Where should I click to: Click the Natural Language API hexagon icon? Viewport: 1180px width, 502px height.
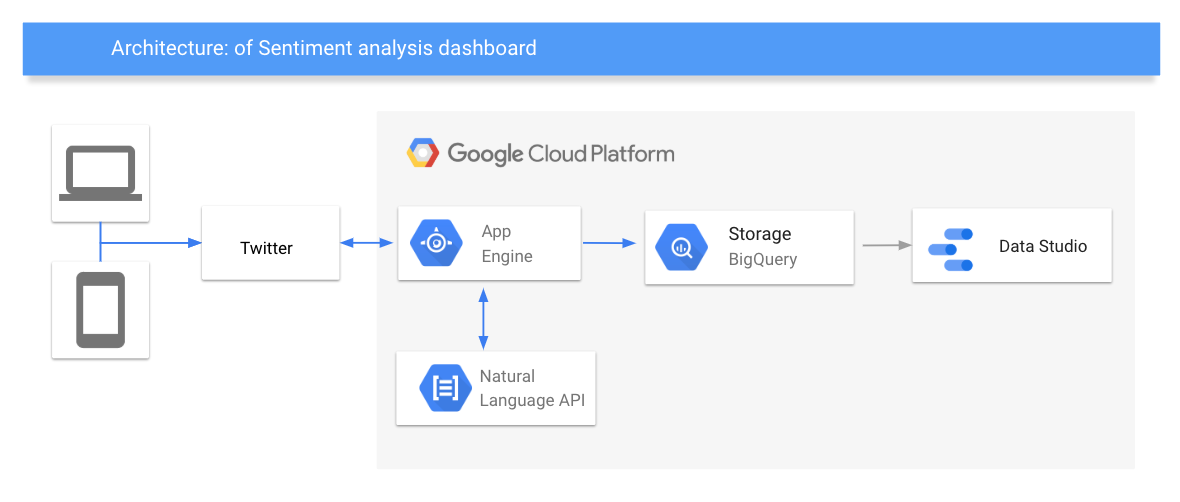(x=446, y=388)
